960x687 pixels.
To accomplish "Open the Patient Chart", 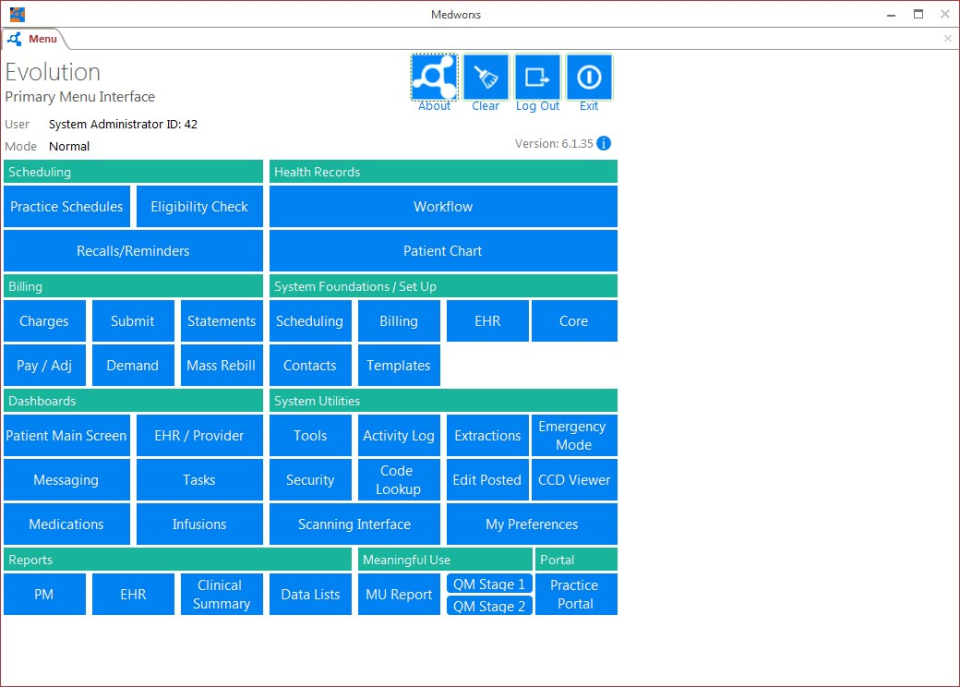I will pyautogui.click(x=443, y=250).
